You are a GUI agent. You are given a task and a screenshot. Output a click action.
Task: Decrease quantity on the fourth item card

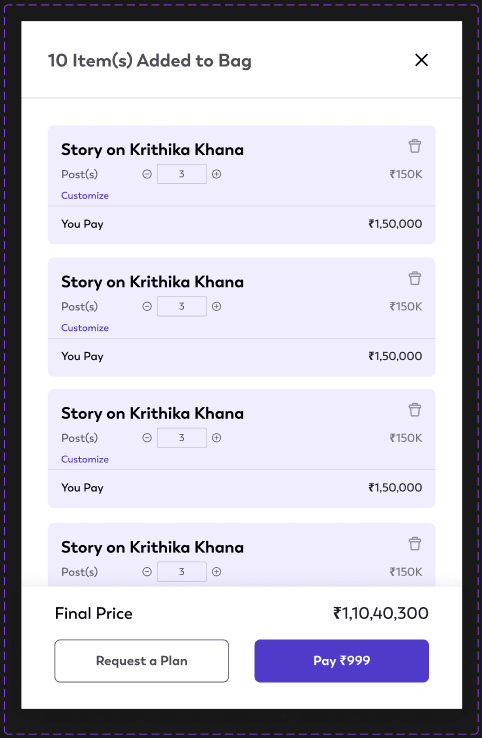click(147, 572)
